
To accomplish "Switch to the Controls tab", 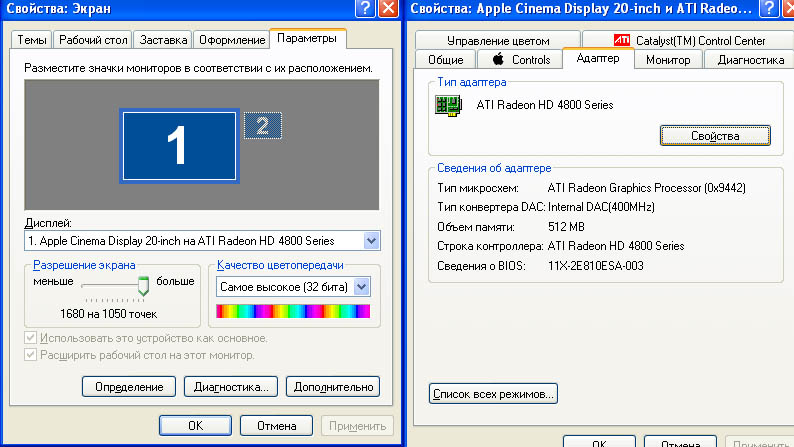I will click(521, 60).
